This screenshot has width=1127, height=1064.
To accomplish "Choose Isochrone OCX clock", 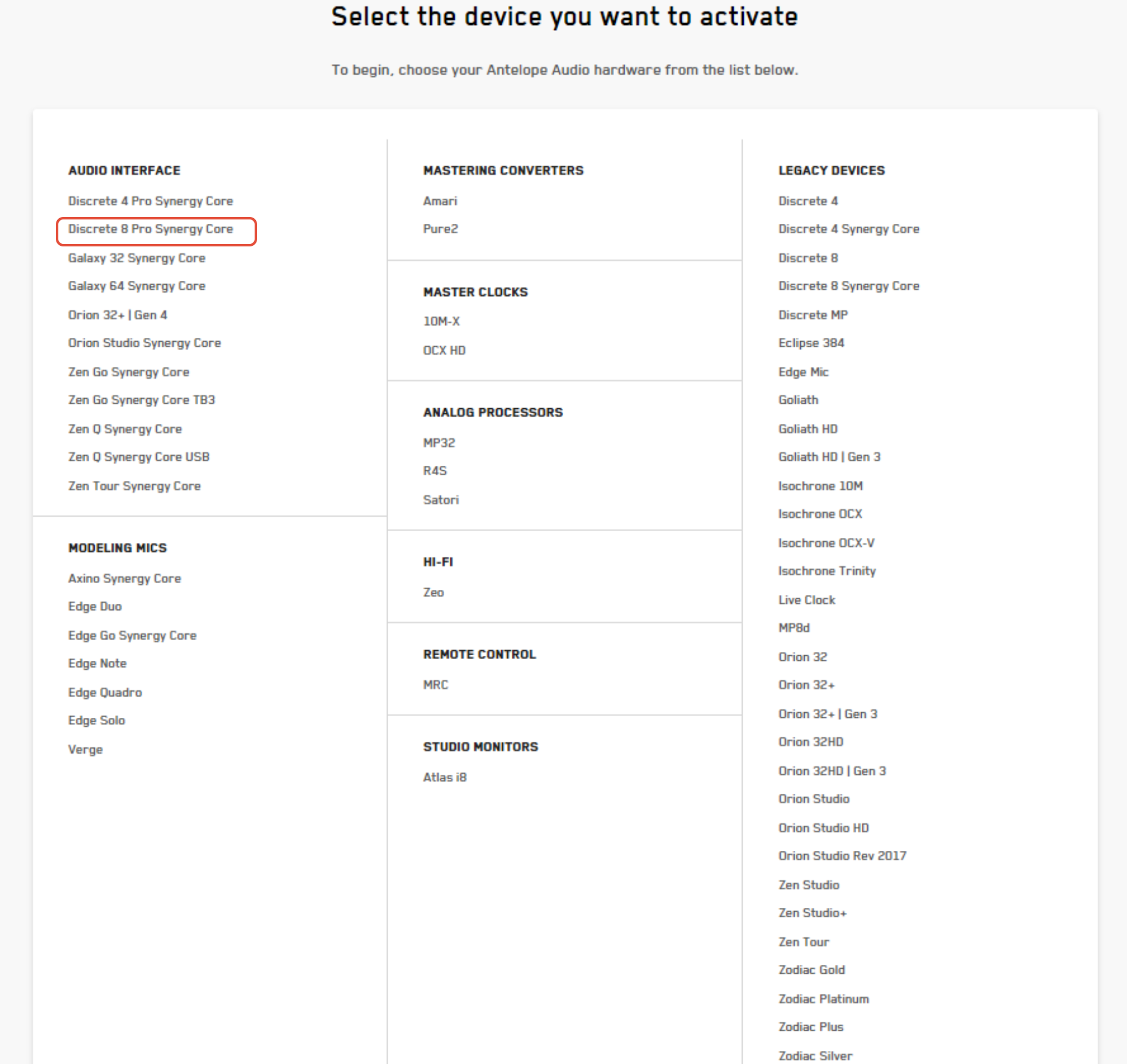I will click(821, 514).
